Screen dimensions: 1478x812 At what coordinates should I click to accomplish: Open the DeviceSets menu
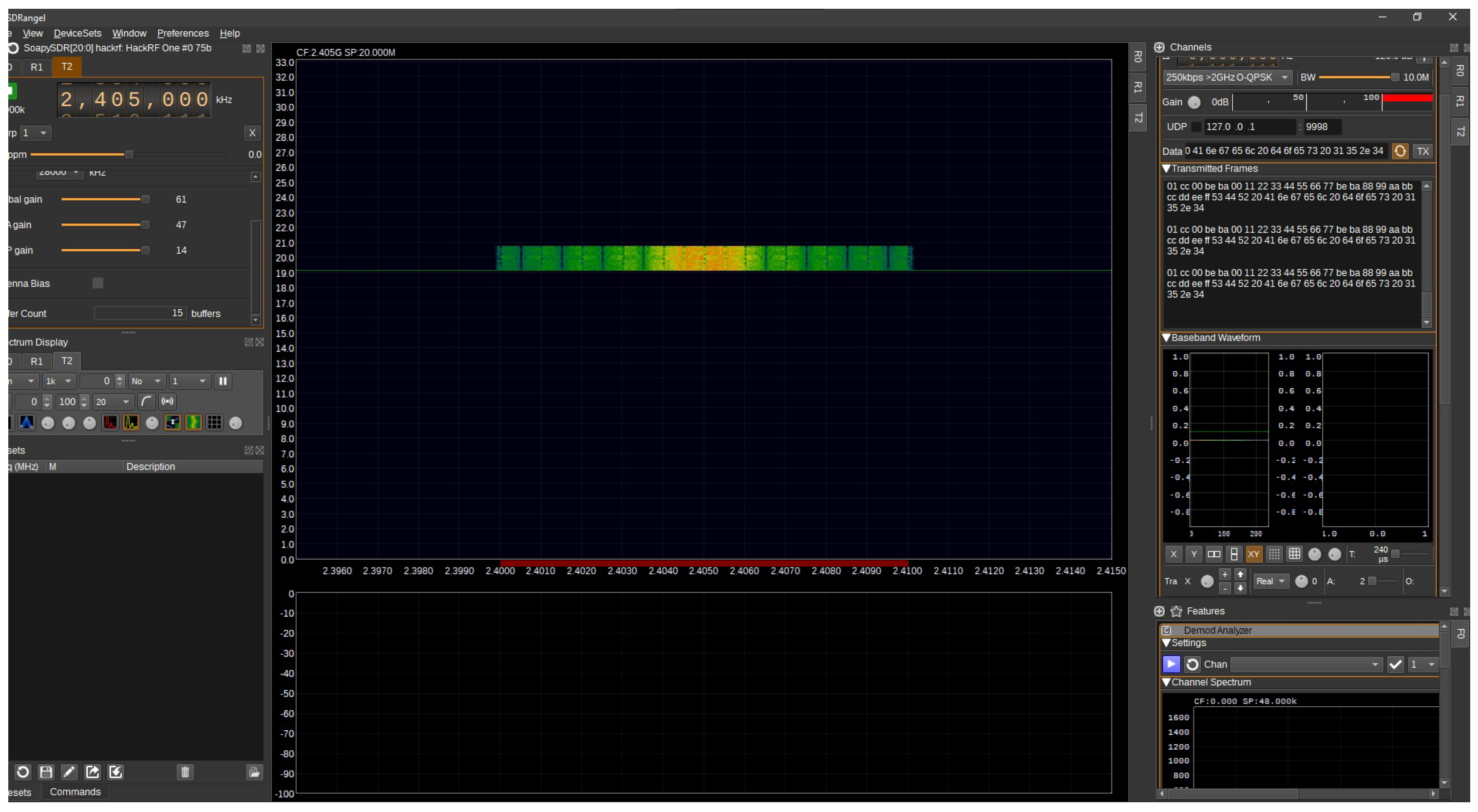[77, 33]
